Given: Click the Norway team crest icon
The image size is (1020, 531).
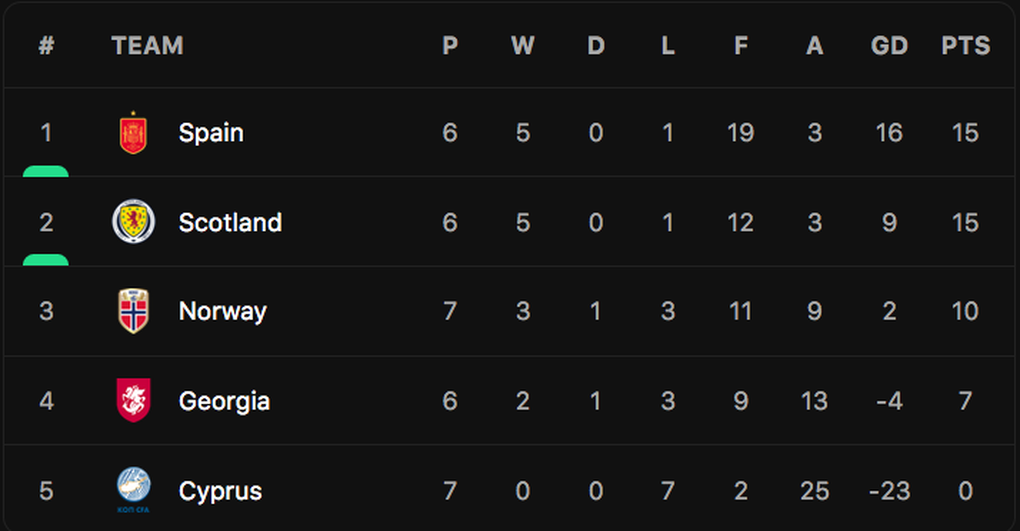Looking at the screenshot, I should pyautogui.click(x=133, y=311).
